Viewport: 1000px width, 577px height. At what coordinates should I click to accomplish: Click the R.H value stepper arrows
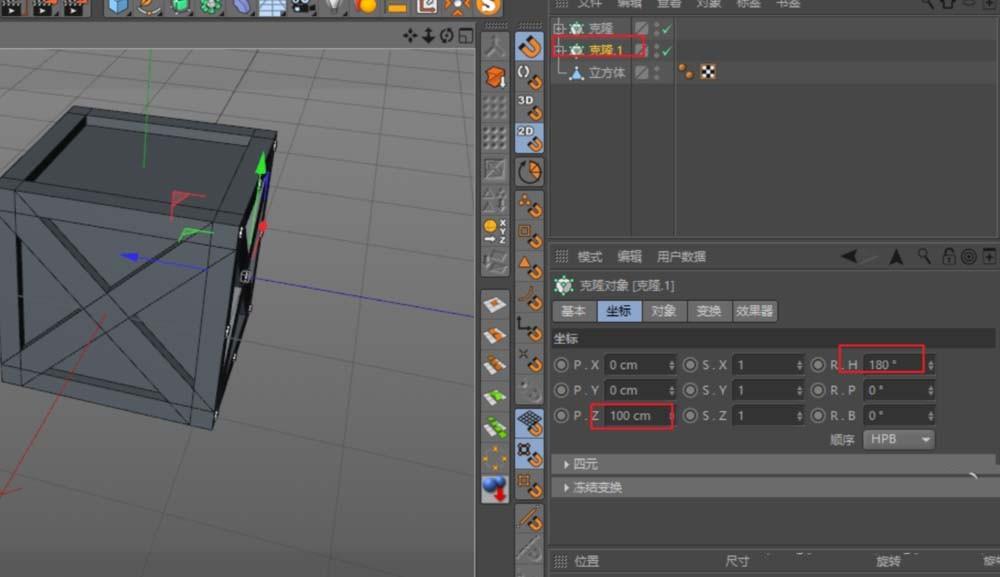(931, 364)
